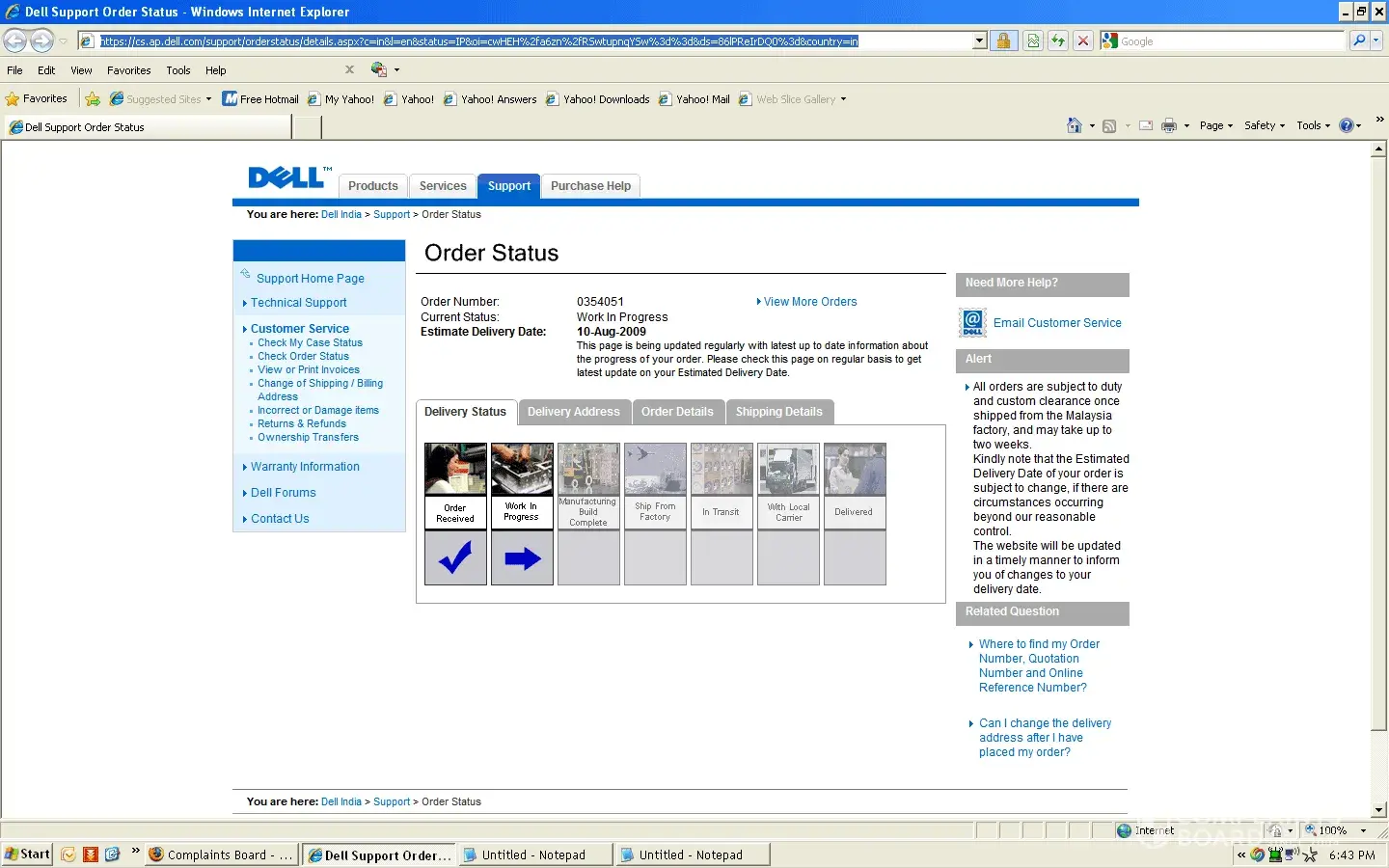The width and height of the screenshot is (1389, 868).
Task: Click the Free Hotmail favorites icon
Action: click(230, 98)
